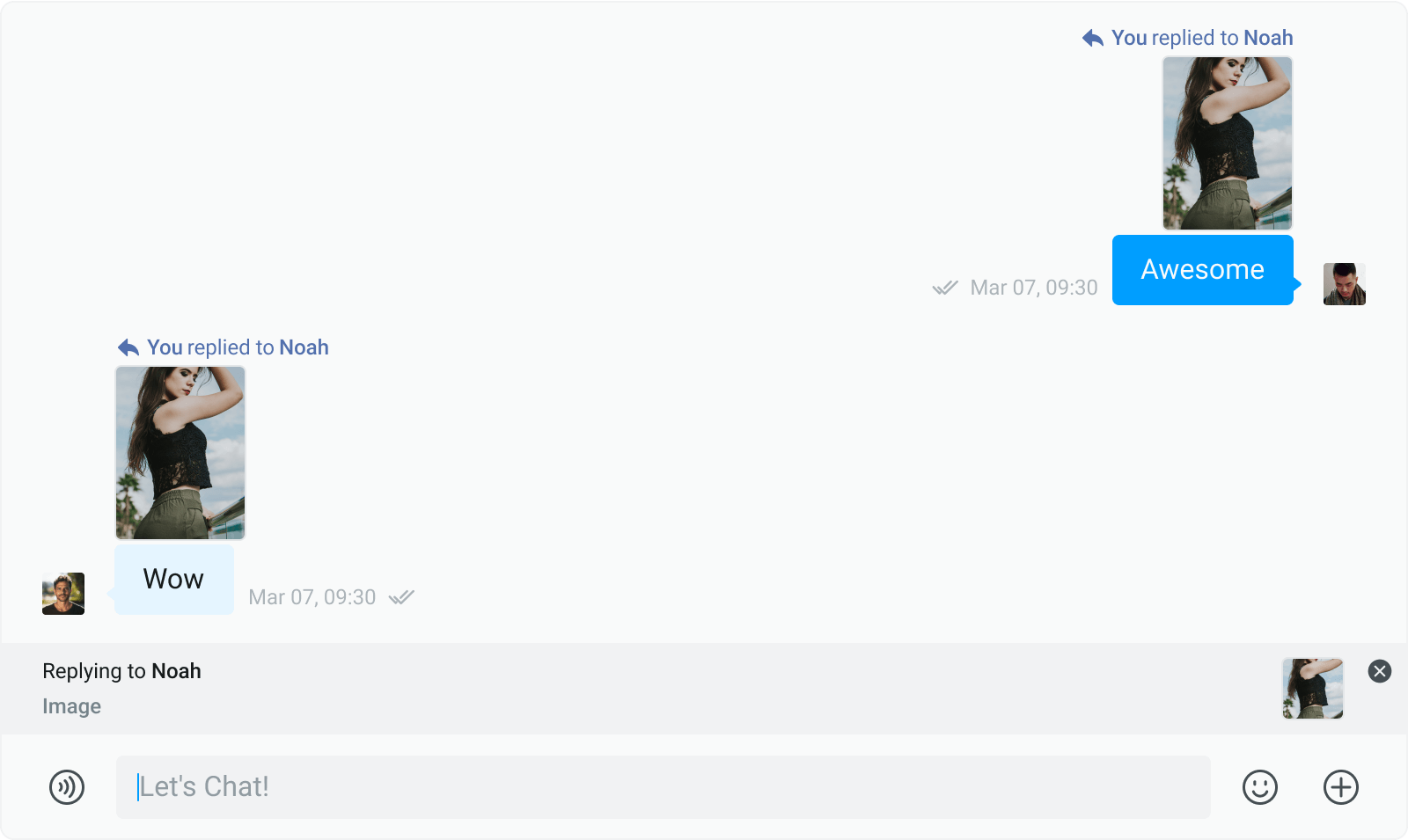The image size is (1408, 840).
Task: Click the Wow message bubble
Action: point(174,580)
